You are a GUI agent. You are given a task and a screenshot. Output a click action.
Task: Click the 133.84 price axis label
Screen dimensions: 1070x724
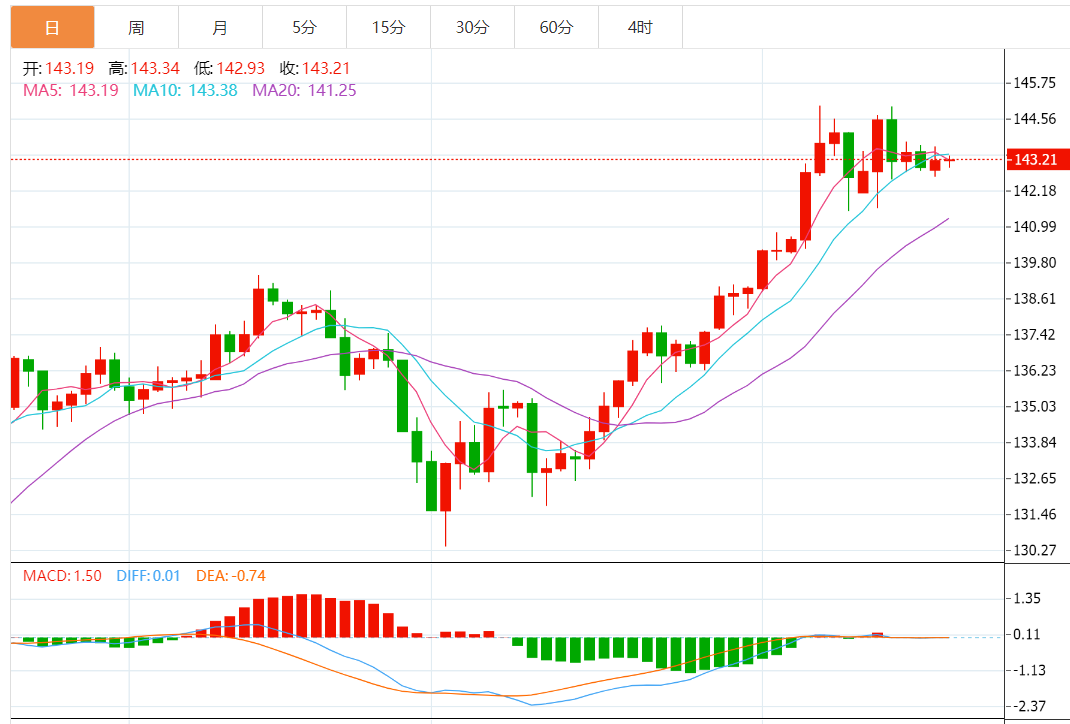tap(1035, 442)
